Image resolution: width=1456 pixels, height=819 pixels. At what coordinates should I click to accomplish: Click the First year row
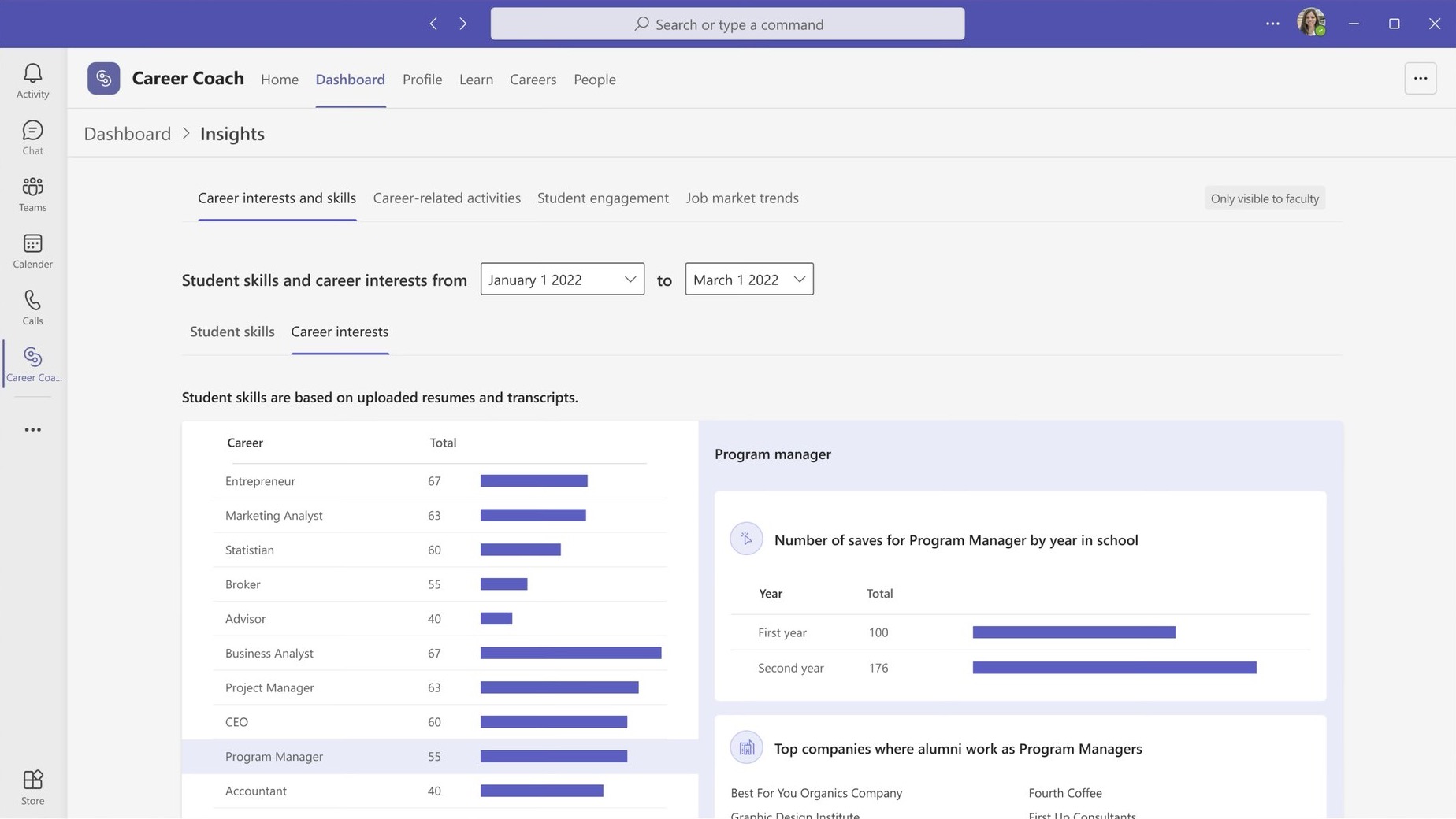pos(1020,632)
